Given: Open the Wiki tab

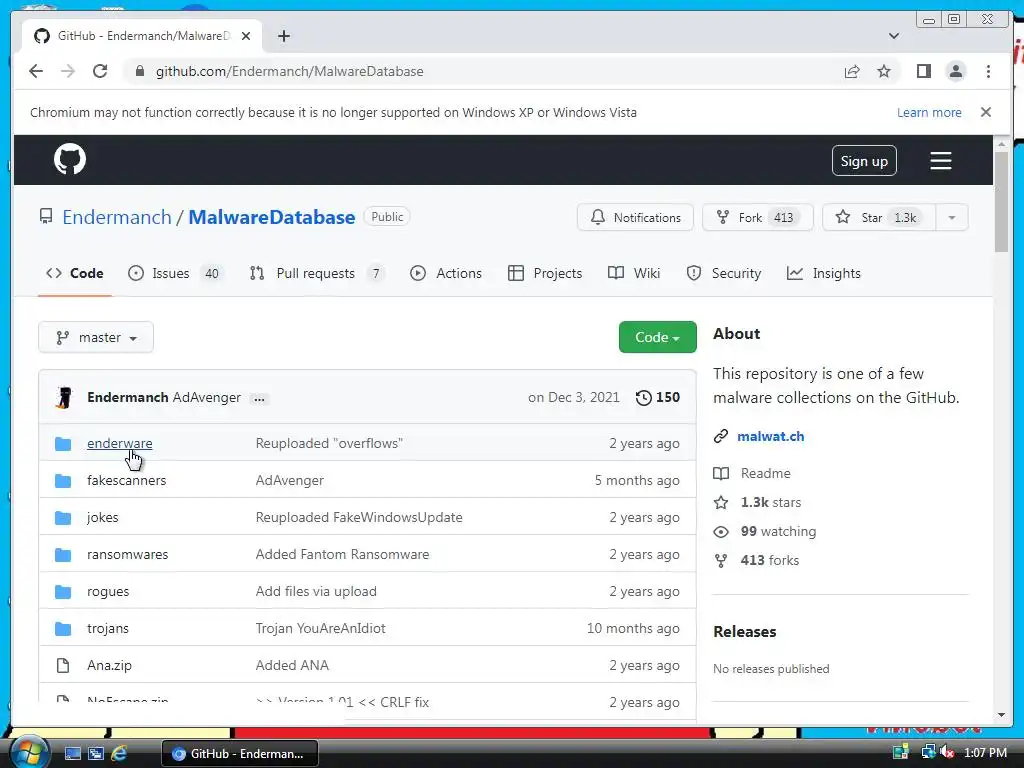Looking at the screenshot, I should [x=634, y=273].
